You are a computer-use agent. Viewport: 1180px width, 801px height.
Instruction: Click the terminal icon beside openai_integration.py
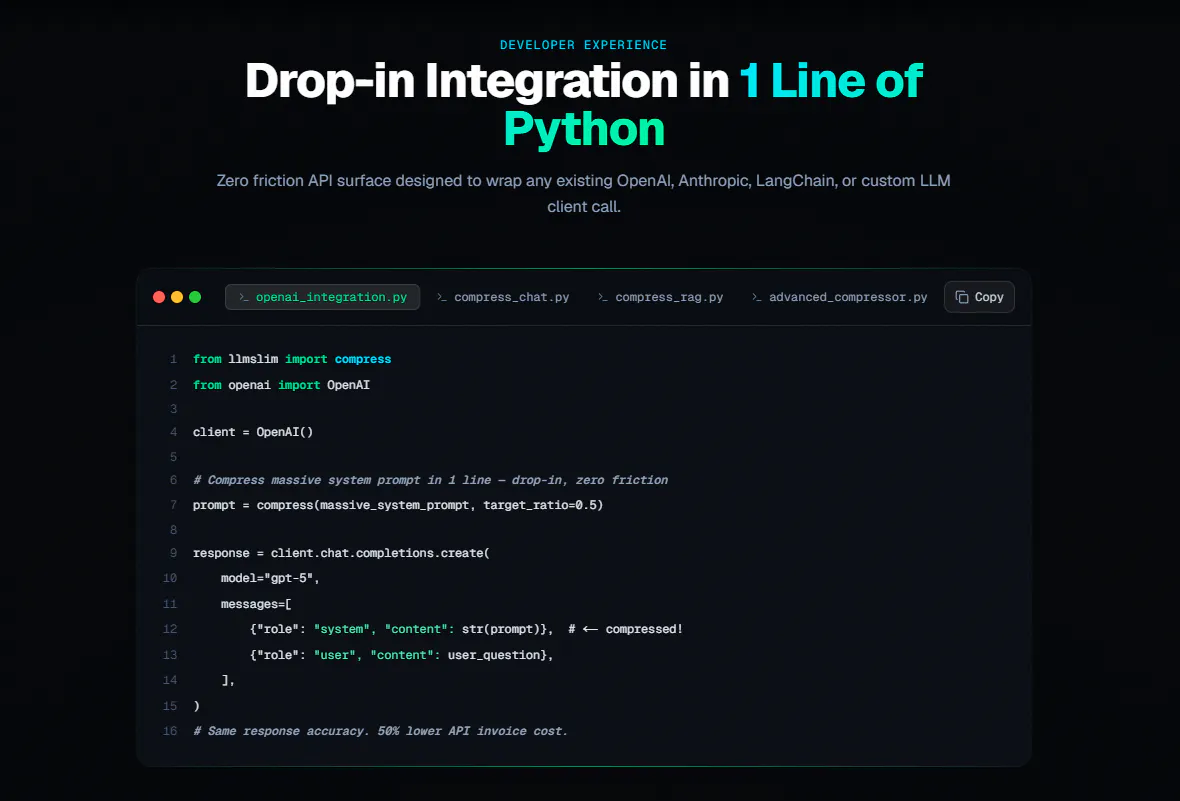point(243,297)
